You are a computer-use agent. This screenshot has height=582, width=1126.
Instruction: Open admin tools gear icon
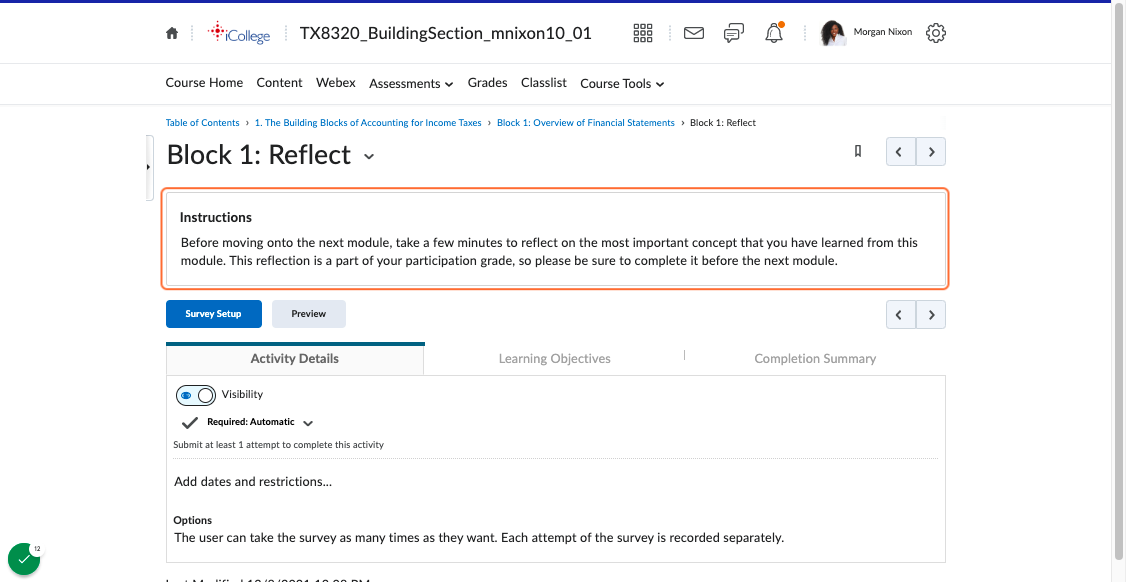936,33
